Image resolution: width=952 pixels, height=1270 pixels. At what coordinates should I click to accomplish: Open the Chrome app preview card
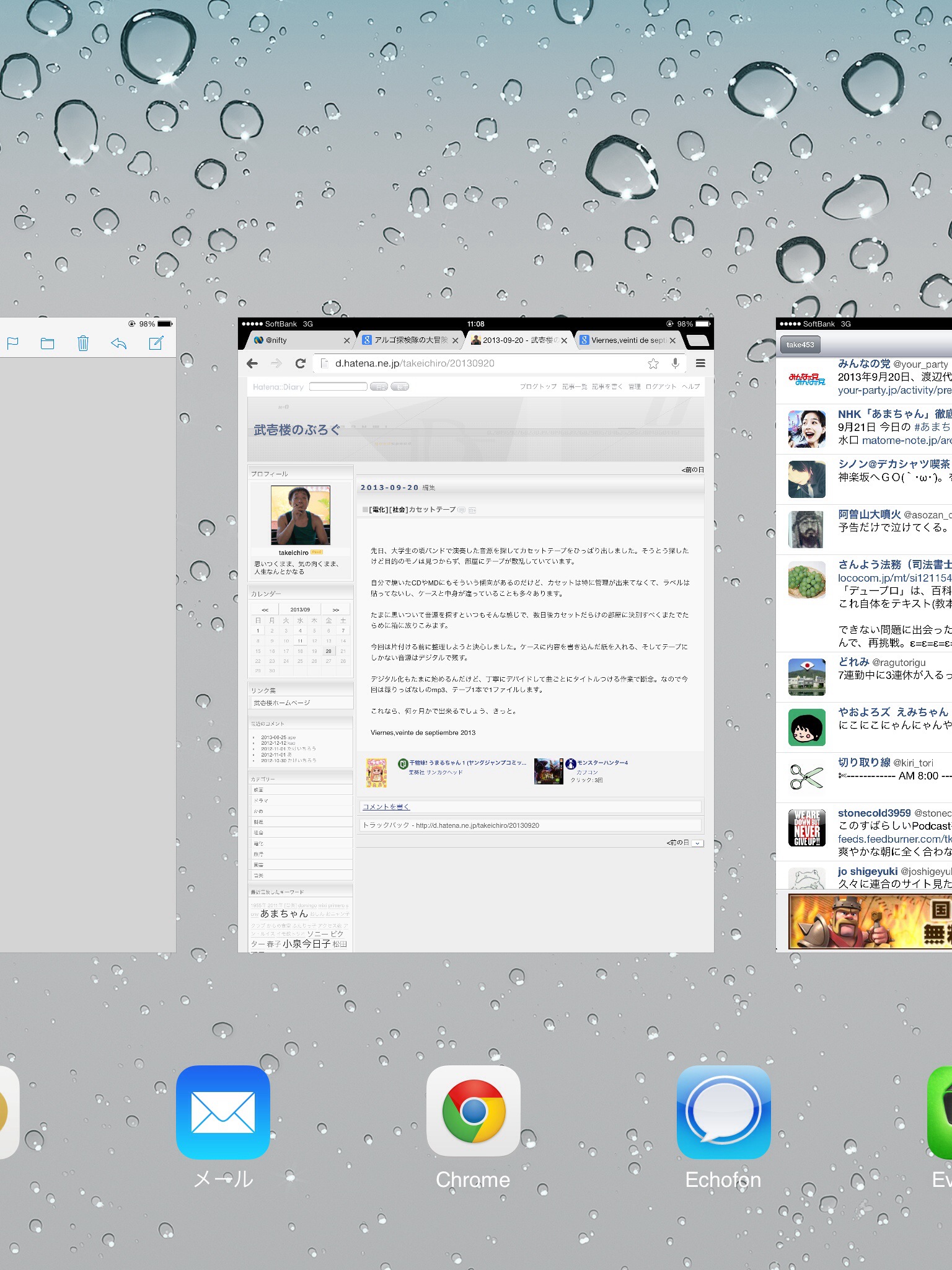pyautogui.click(x=476, y=634)
